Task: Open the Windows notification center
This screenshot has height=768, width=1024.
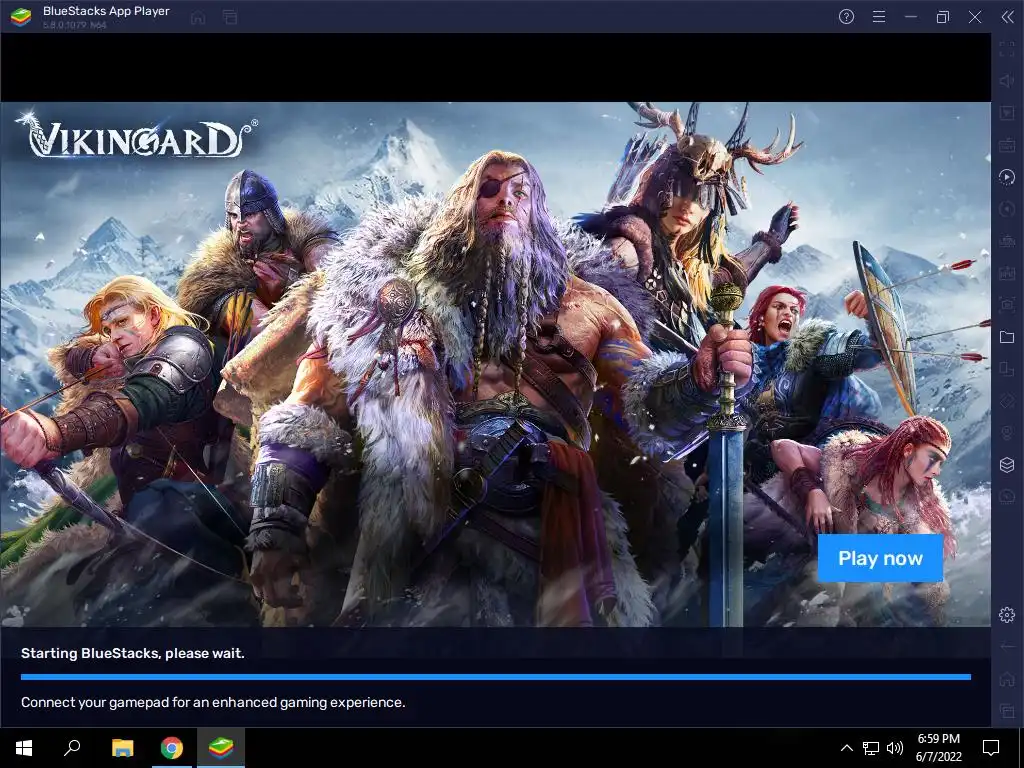Action: click(x=991, y=748)
